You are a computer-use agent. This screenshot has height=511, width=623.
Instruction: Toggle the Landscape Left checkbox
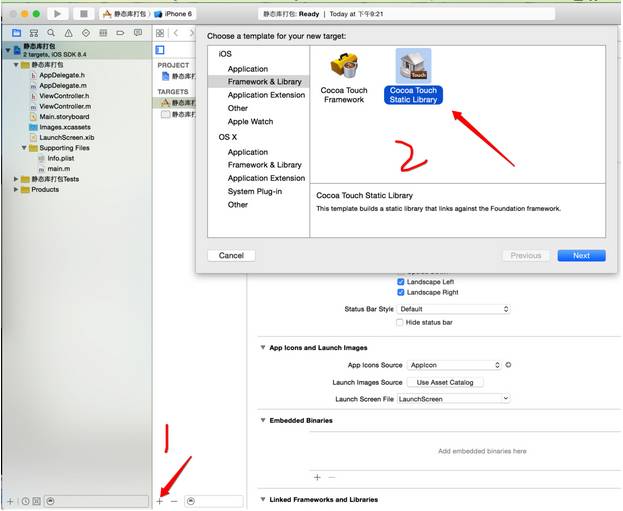pos(400,282)
